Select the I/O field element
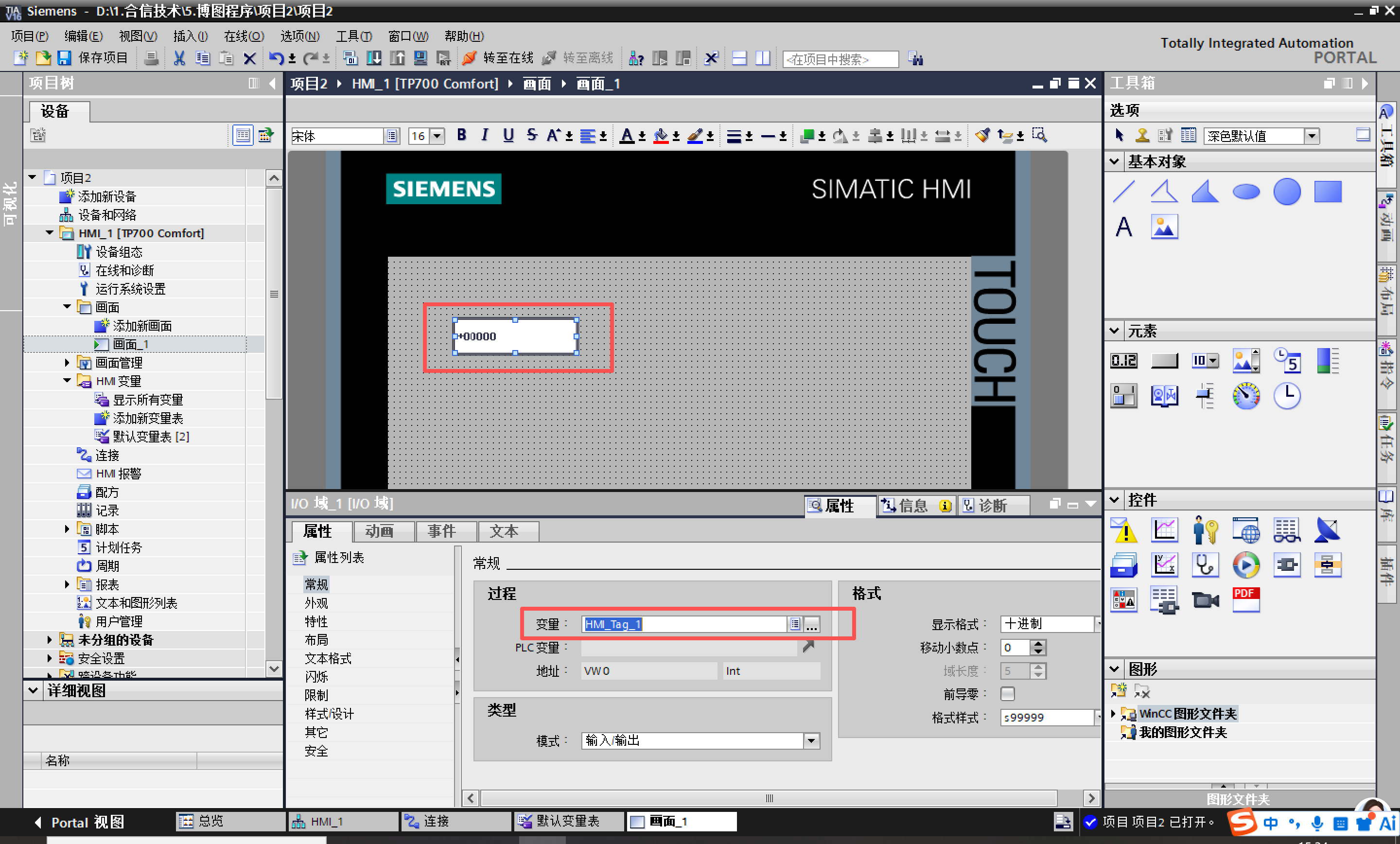1400x844 pixels. tap(1123, 360)
